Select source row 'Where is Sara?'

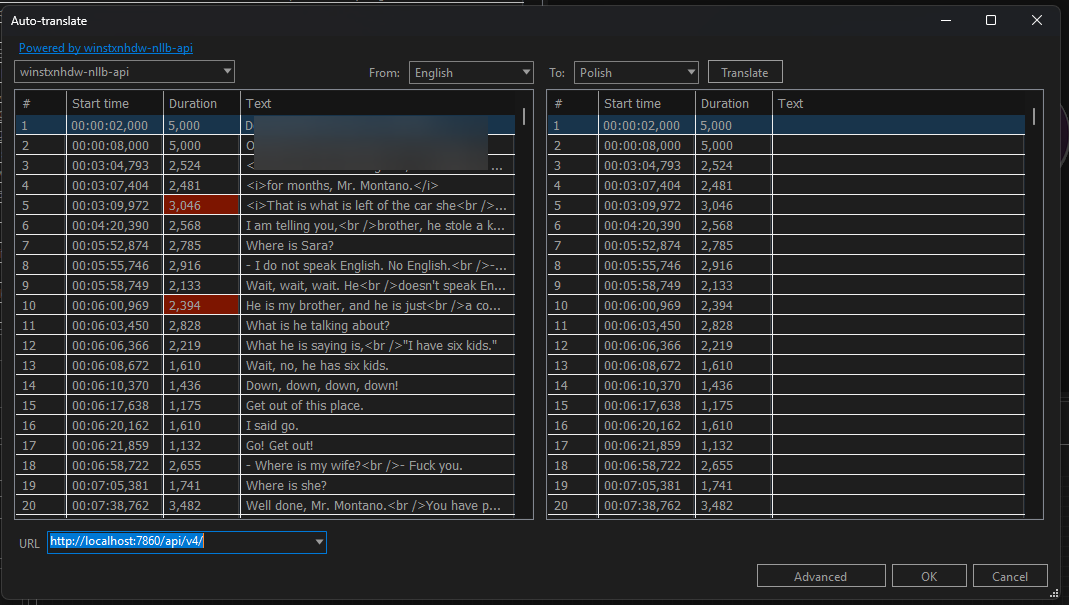290,246
